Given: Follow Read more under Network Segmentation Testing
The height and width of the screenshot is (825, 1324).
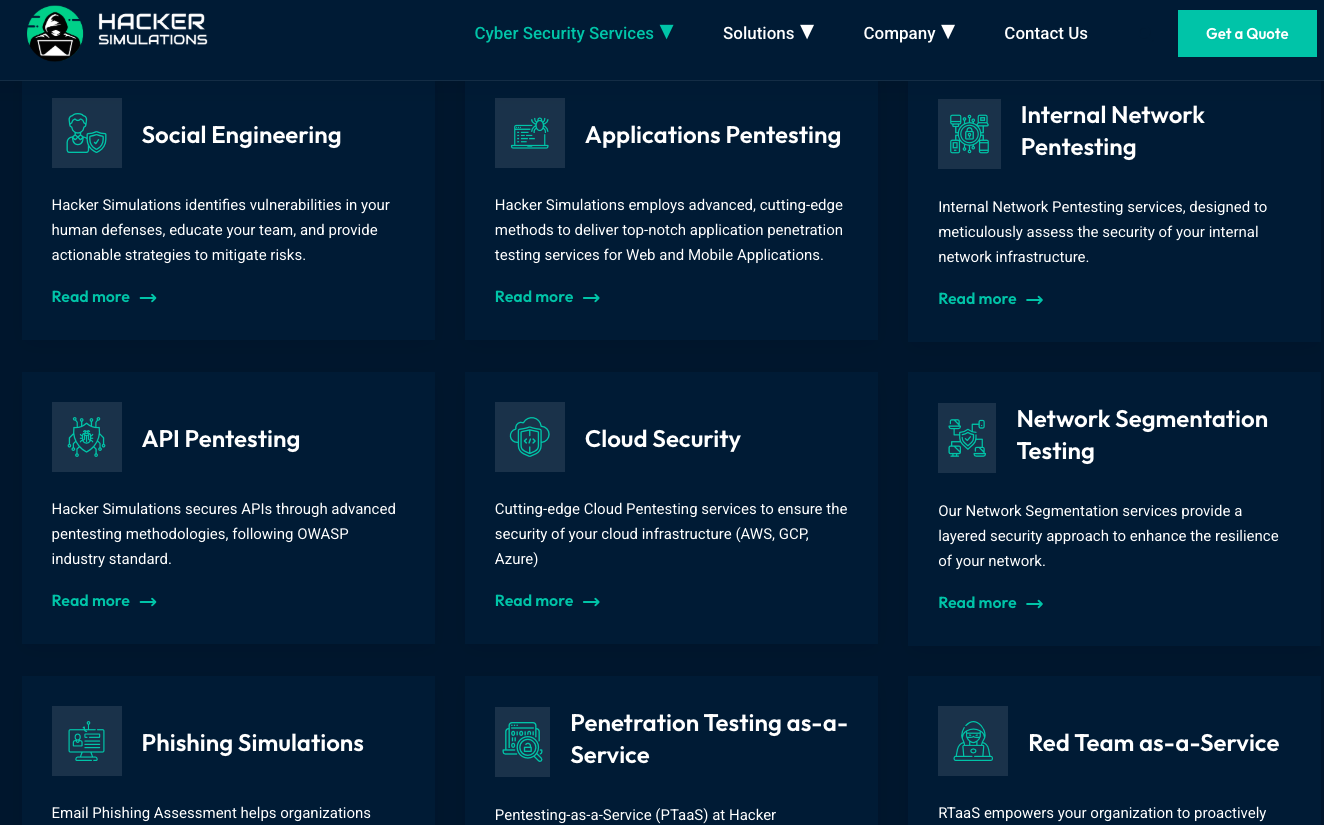Looking at the screenshot, I should click(990, 603).
